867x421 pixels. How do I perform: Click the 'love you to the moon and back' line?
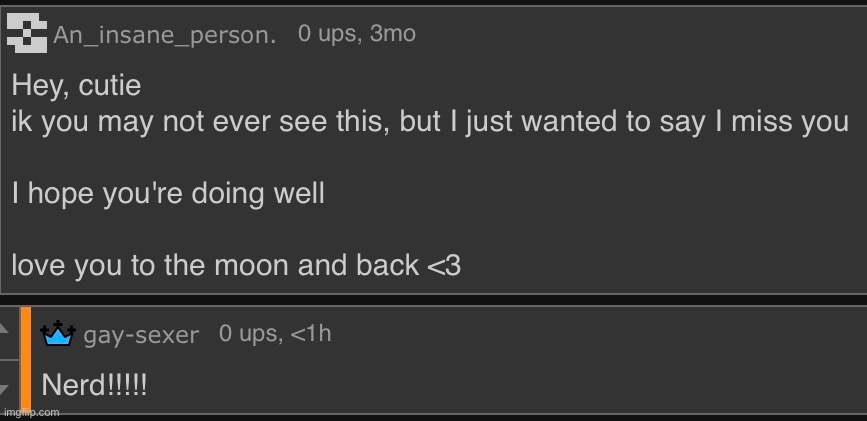point(236,266)
